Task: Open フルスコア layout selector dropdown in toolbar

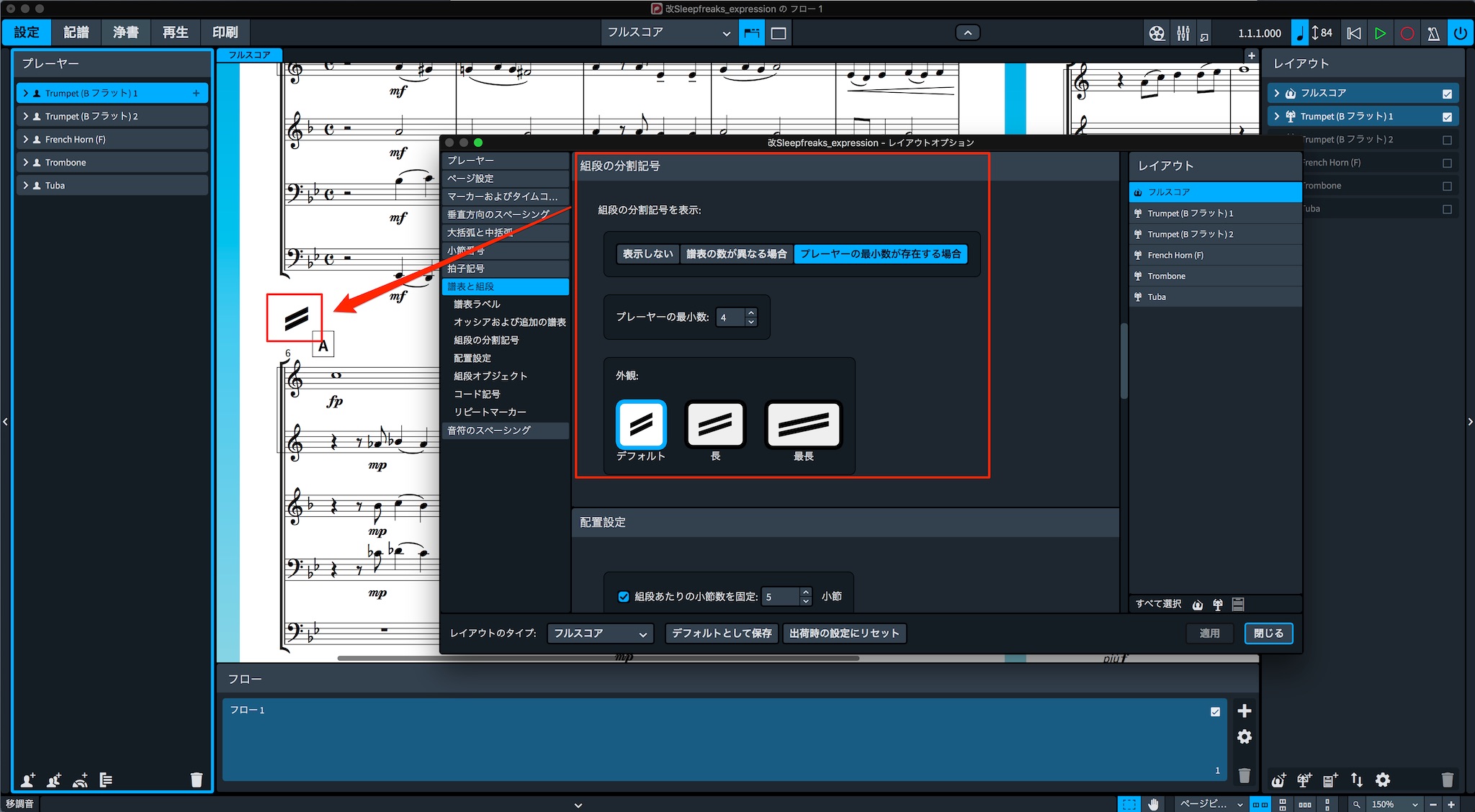Action: coord(668,33)
